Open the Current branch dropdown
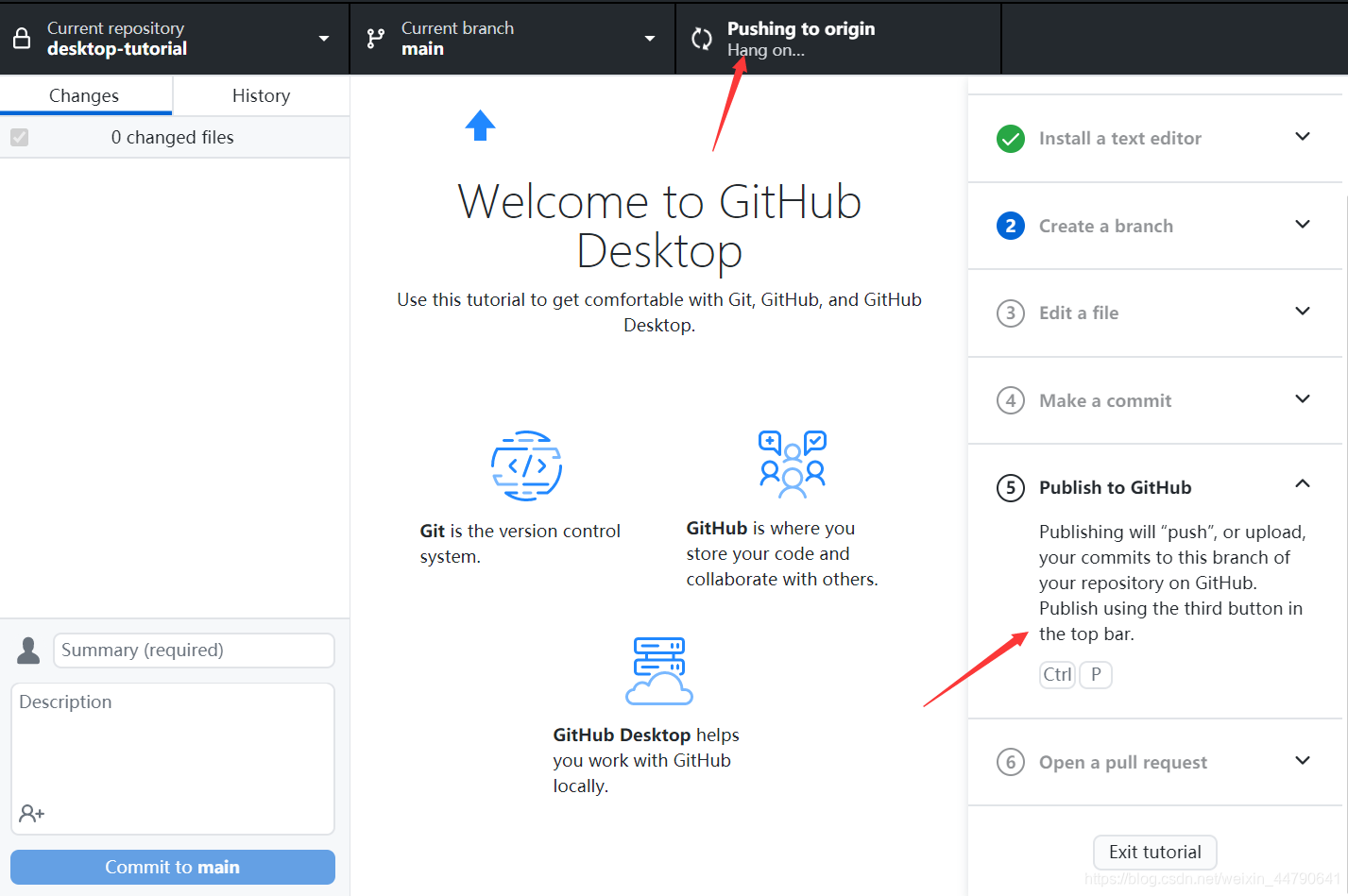 (x=513, y=39)
